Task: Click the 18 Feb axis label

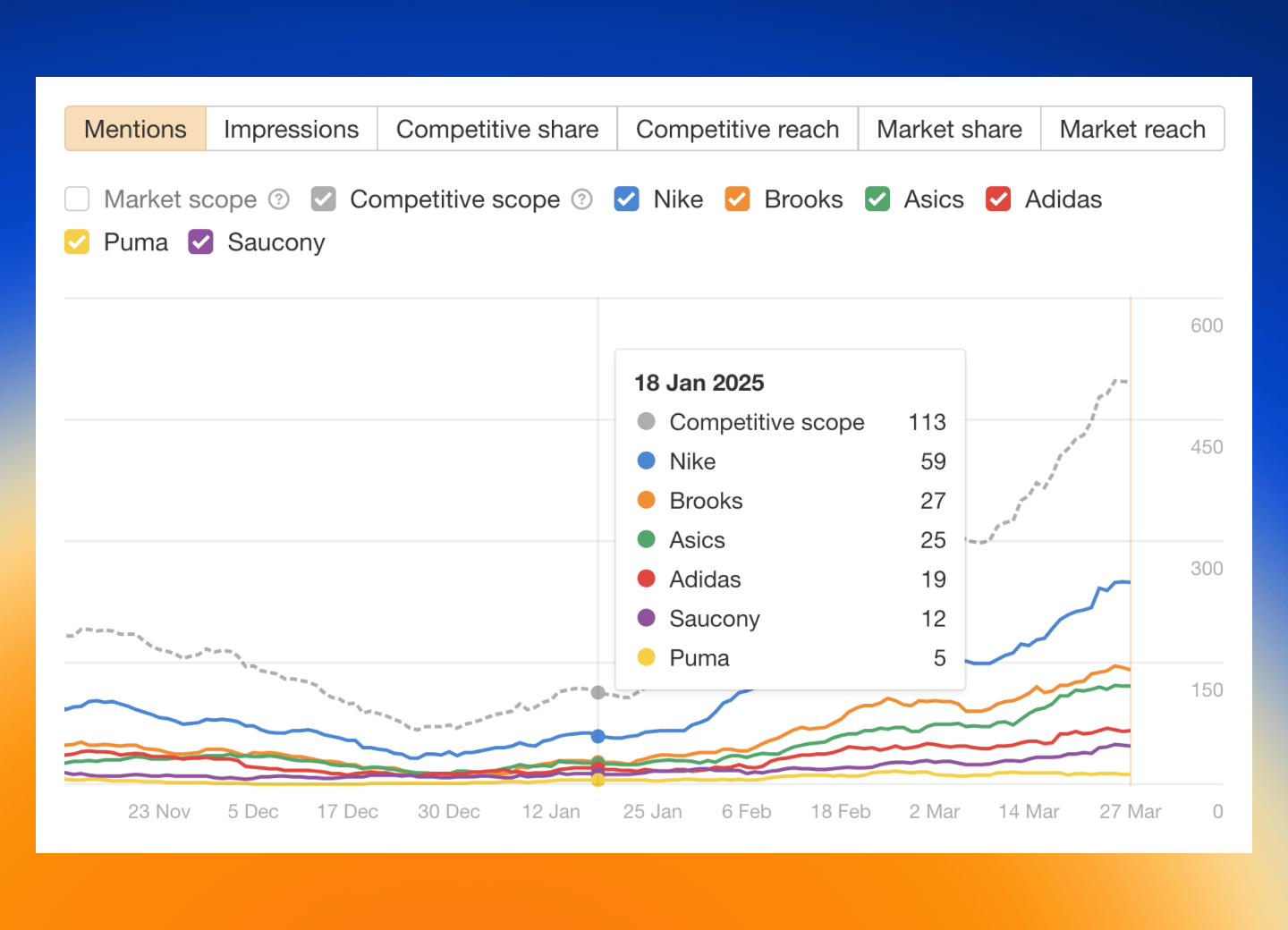Action: pyautogui.click(x=840, y=811)
